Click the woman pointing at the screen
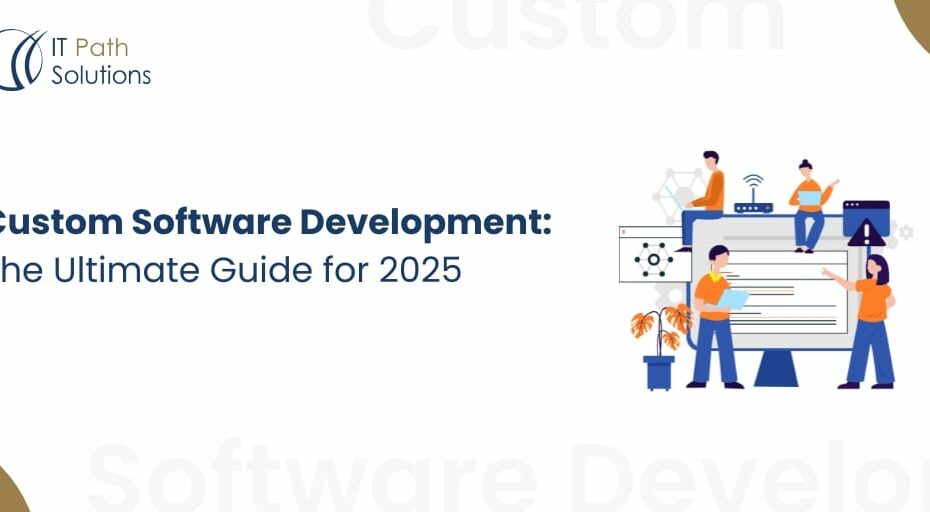 (870, 318)
